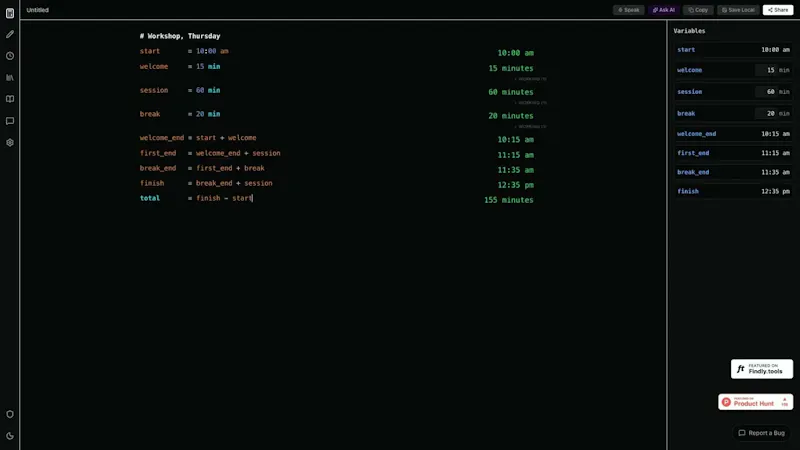The image size is (800, 450).
Task: Click the 60 minutes result
Action: coord(511,92)
